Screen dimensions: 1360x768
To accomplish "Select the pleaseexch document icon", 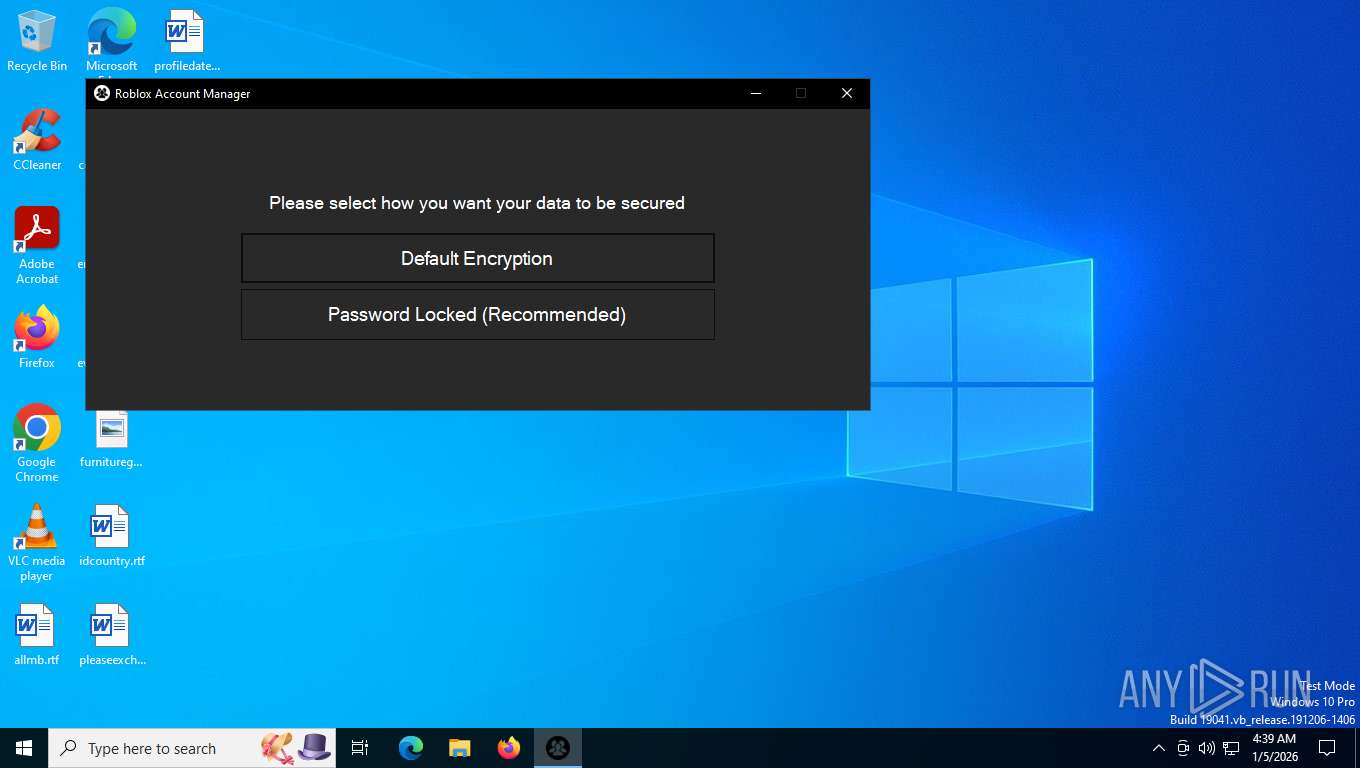I will tap(111, 635).
